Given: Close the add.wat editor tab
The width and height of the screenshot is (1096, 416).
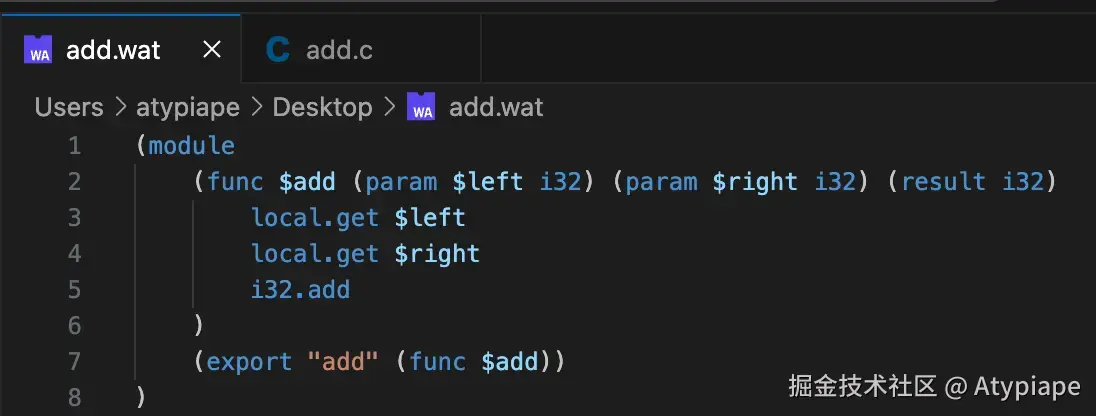Looking at the screenshot, I should 212,49.
